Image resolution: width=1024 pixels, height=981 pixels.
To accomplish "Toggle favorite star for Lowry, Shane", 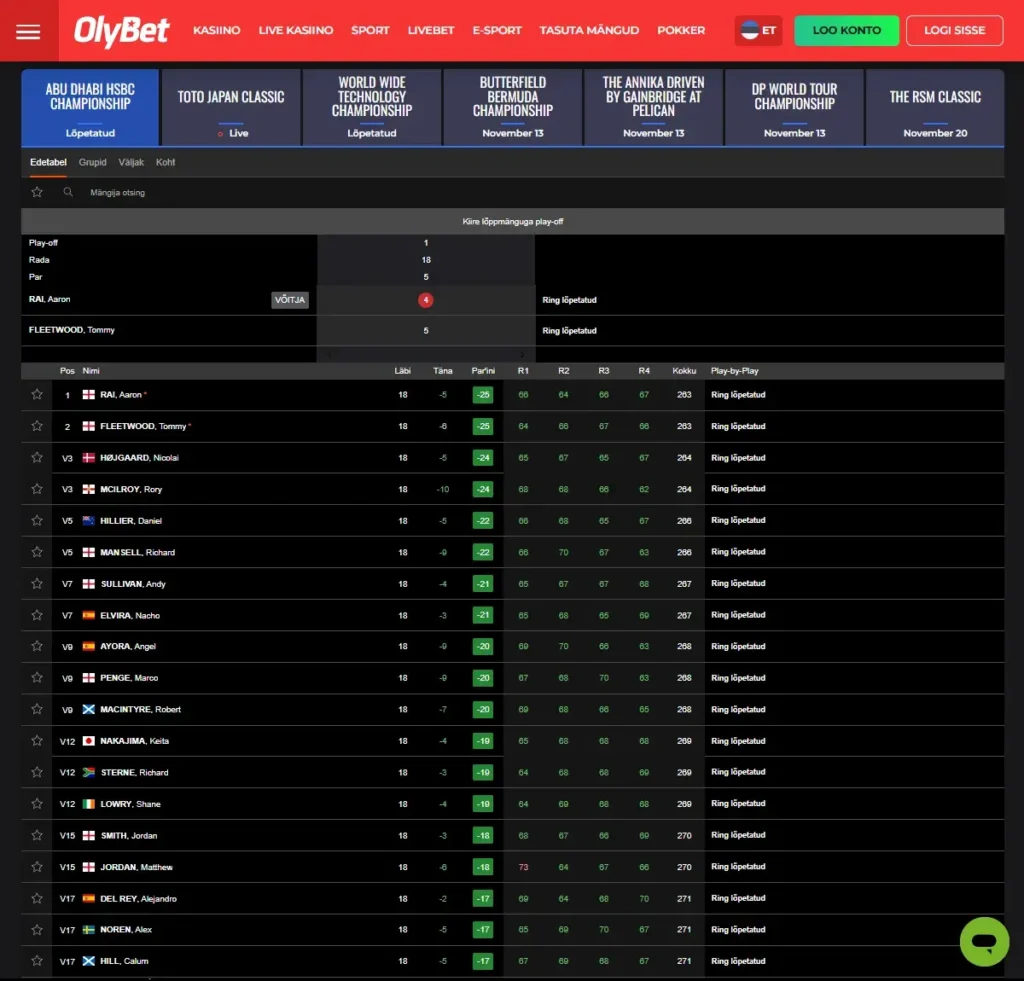I will 37,804.
